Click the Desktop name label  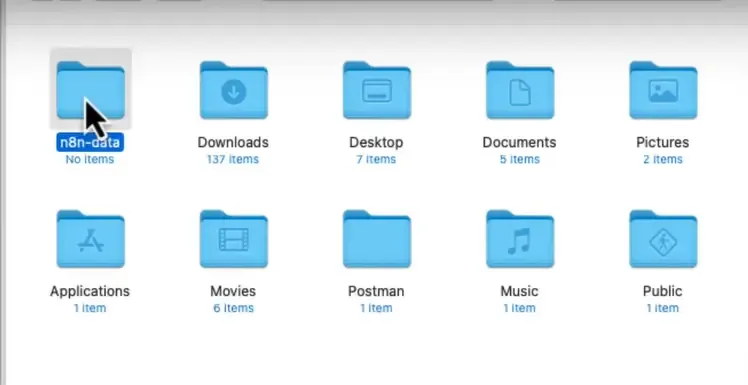[376, 142]
